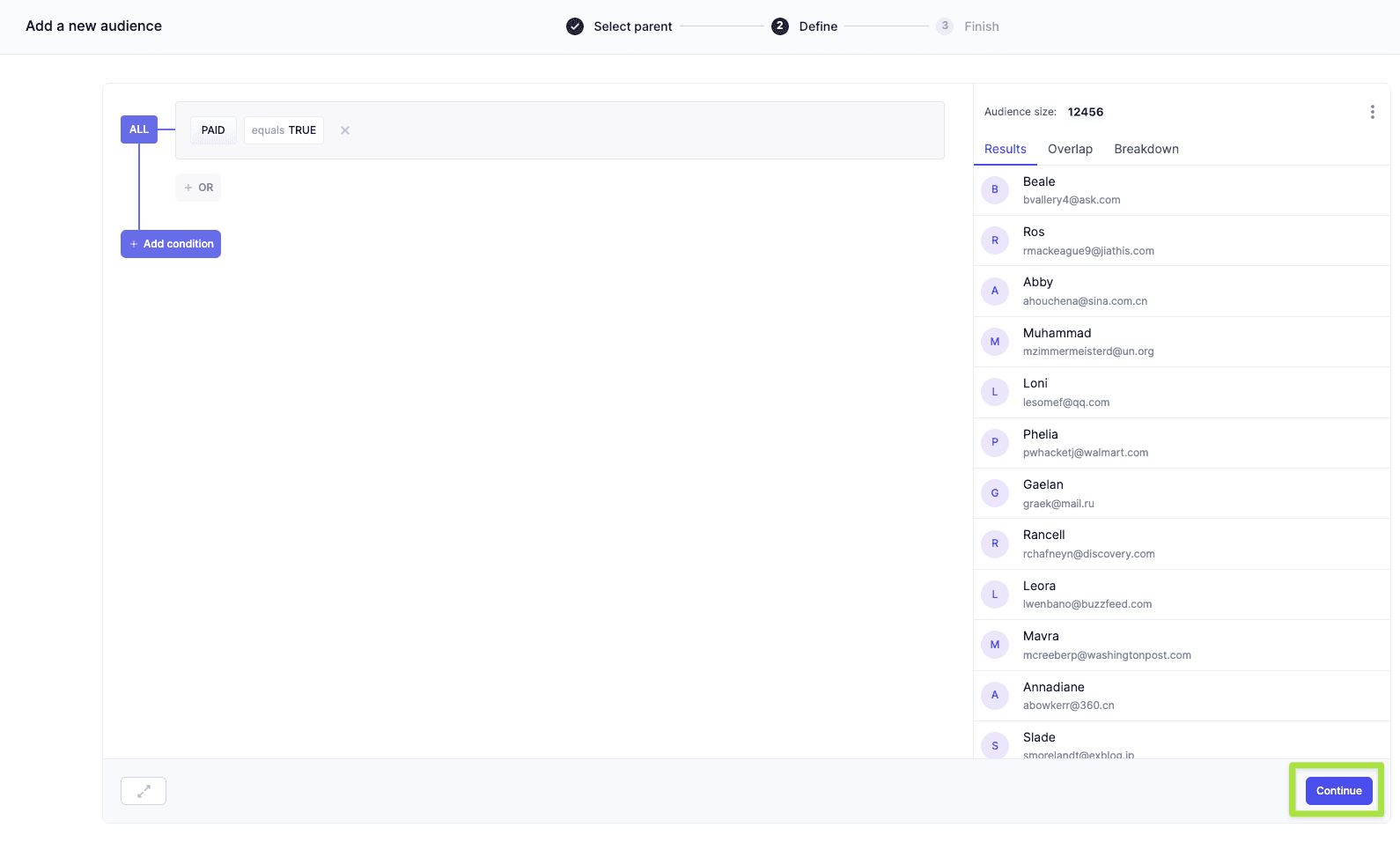The image size is (1400, 842).
Task: Click the G avatar next to Gaelan
Action: click(995, 493)
